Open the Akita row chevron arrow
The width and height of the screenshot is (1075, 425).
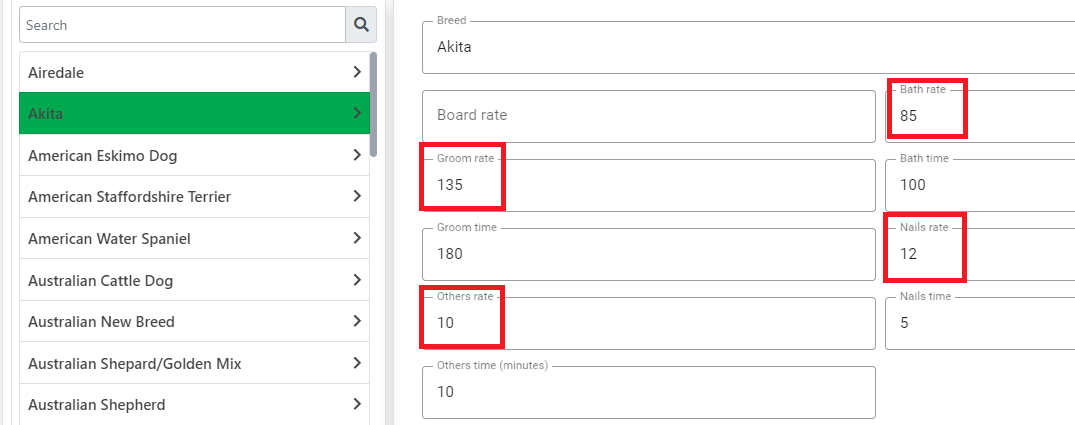point(357,113)
